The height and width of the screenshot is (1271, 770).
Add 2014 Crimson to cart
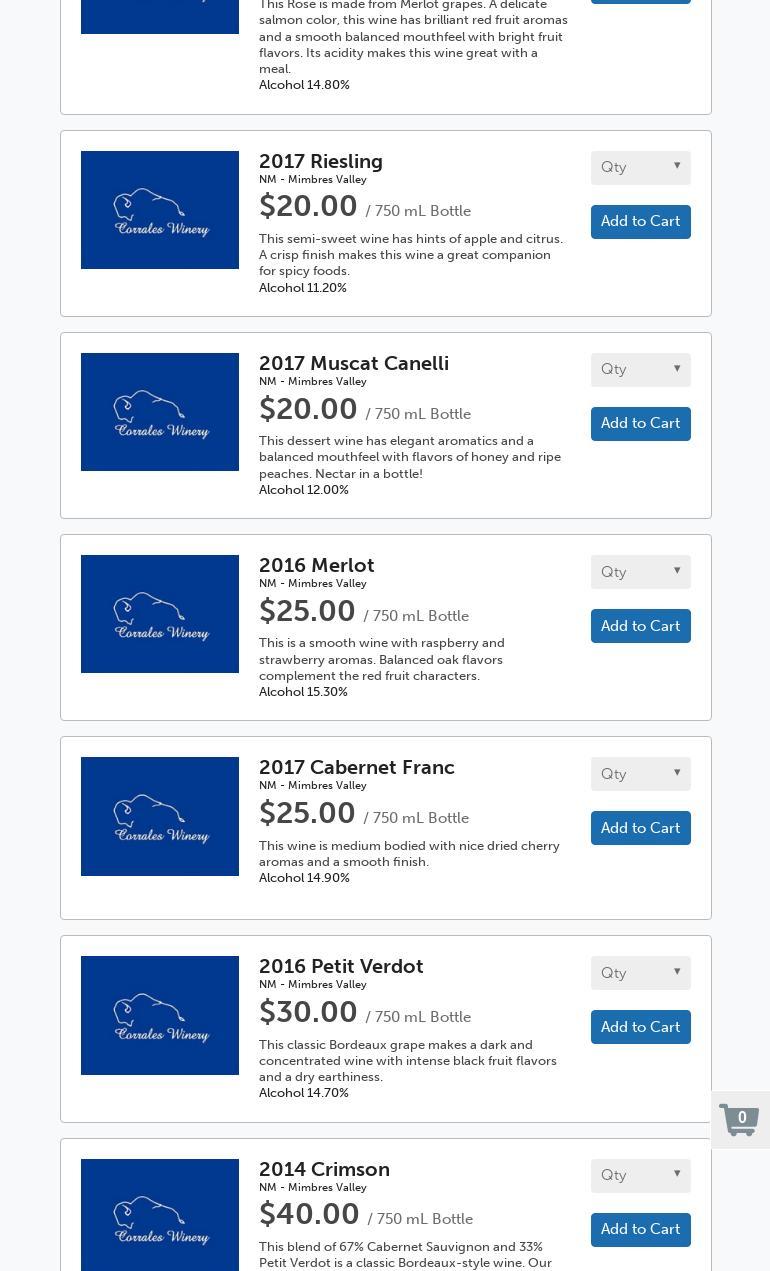(x=640, y=1229)
